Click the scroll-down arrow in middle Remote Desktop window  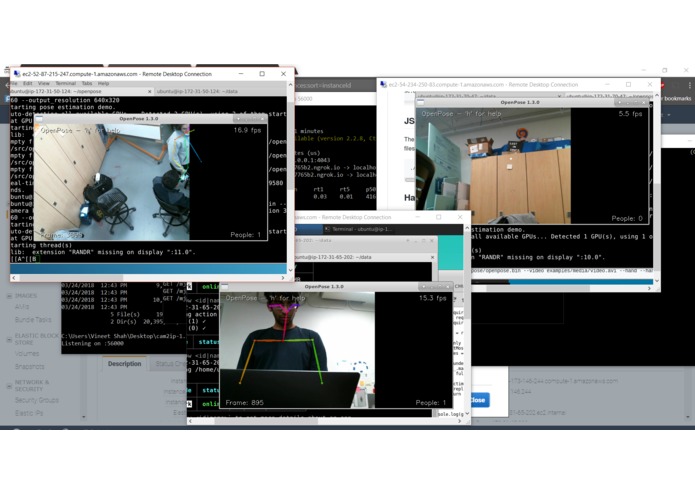[x=467, y=413]
